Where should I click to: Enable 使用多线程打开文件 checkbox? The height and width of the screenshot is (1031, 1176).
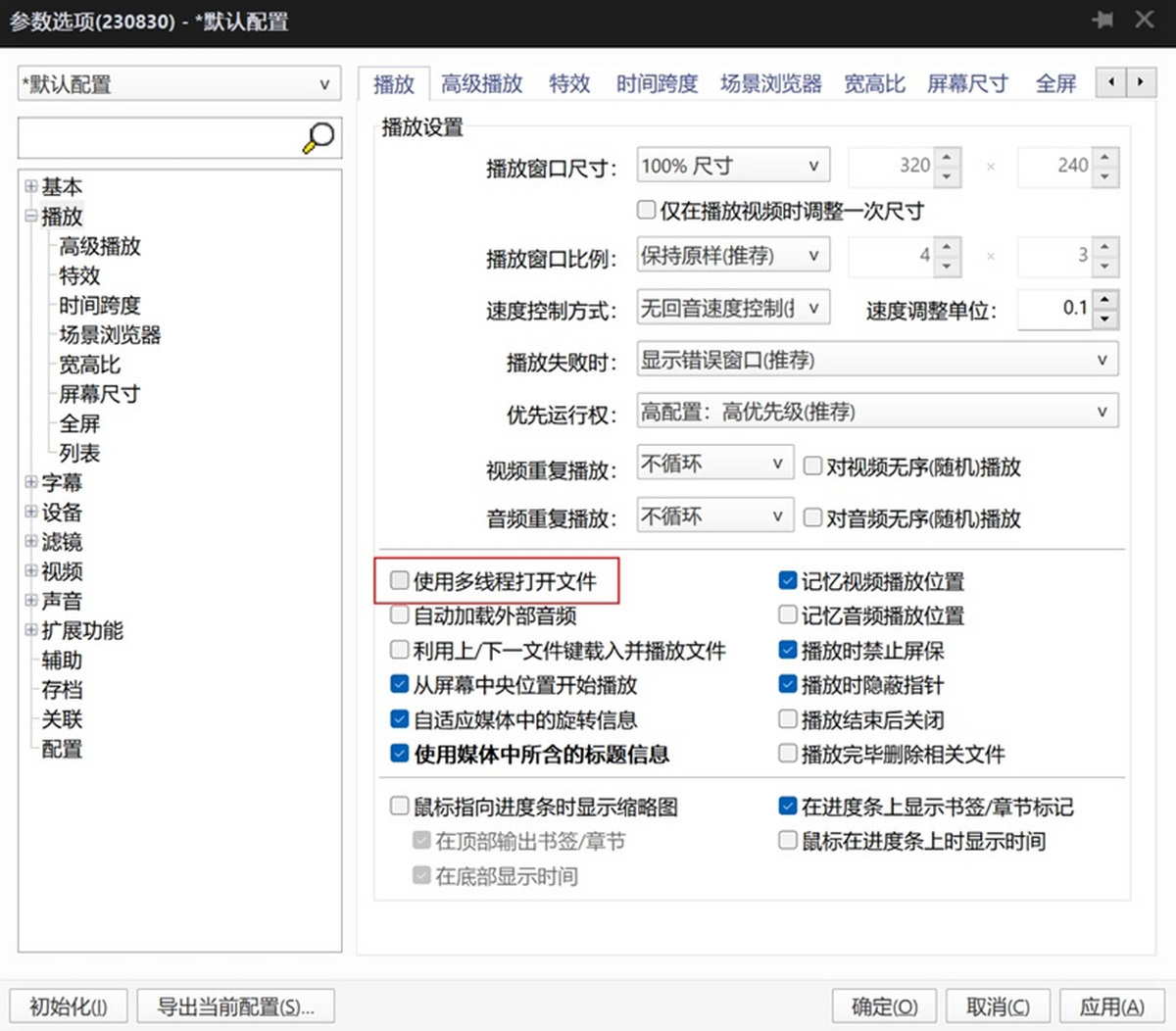click(x=400, y=580)
